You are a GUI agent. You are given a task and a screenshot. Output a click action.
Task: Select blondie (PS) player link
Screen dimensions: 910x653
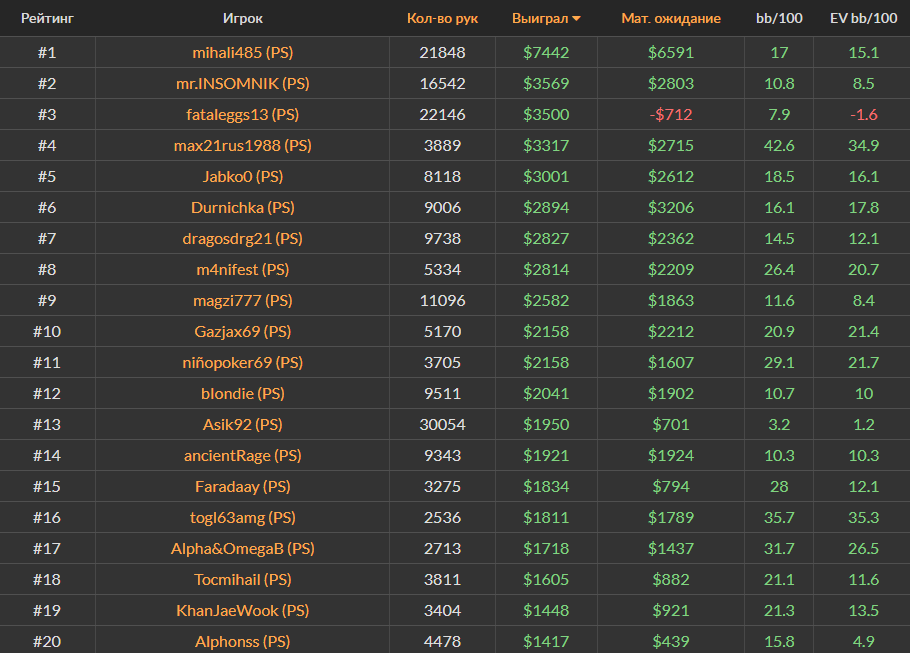pos(242,393)
